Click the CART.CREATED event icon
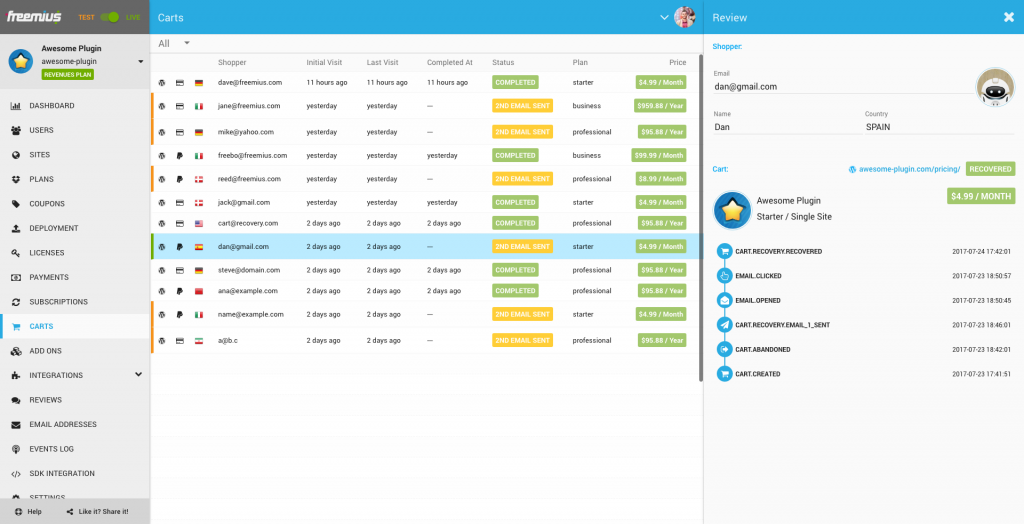Image resolution: width=1024 pixels, height=524 pixels. pos(724,374)
